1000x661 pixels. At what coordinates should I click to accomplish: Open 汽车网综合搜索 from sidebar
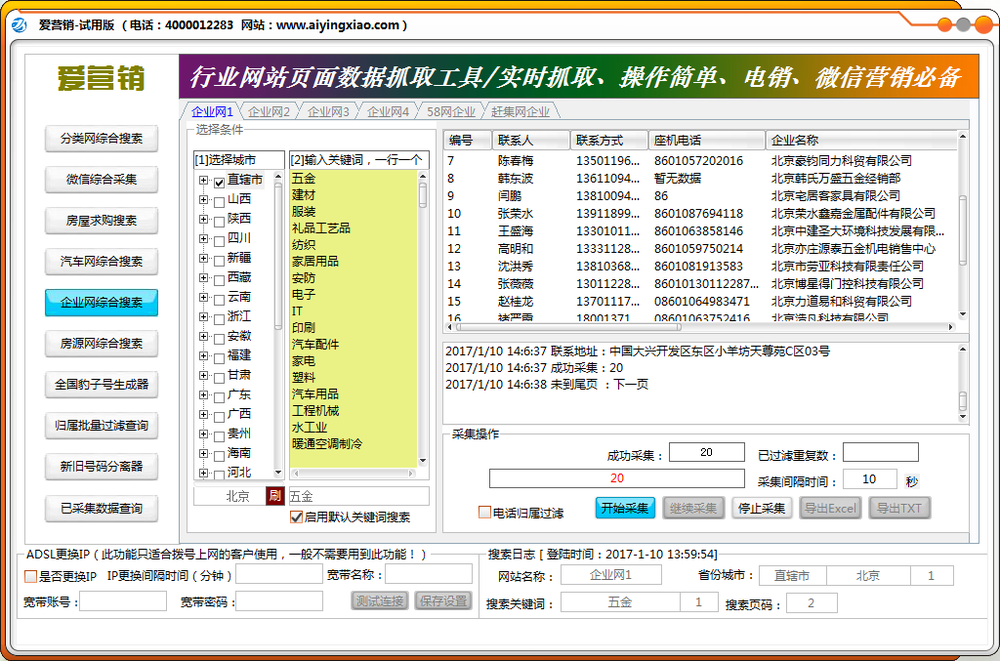click(x=101, y=262)
